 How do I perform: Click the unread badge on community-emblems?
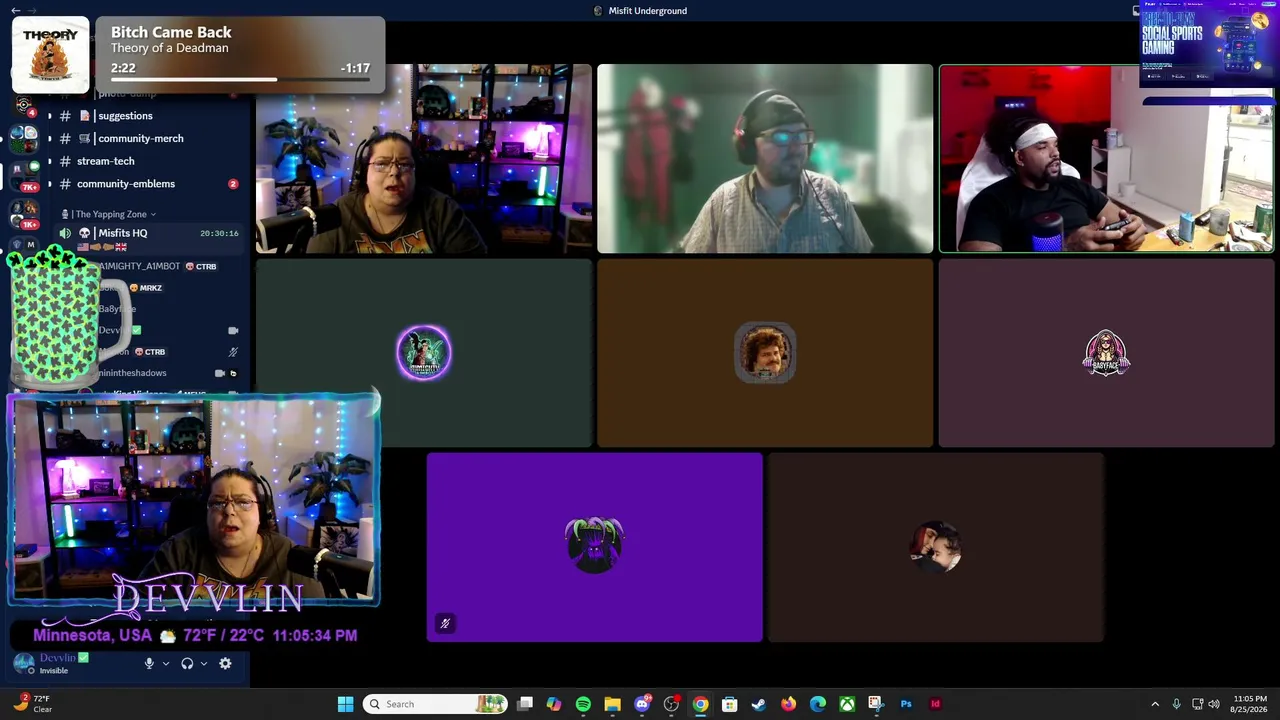pos(233,184)
